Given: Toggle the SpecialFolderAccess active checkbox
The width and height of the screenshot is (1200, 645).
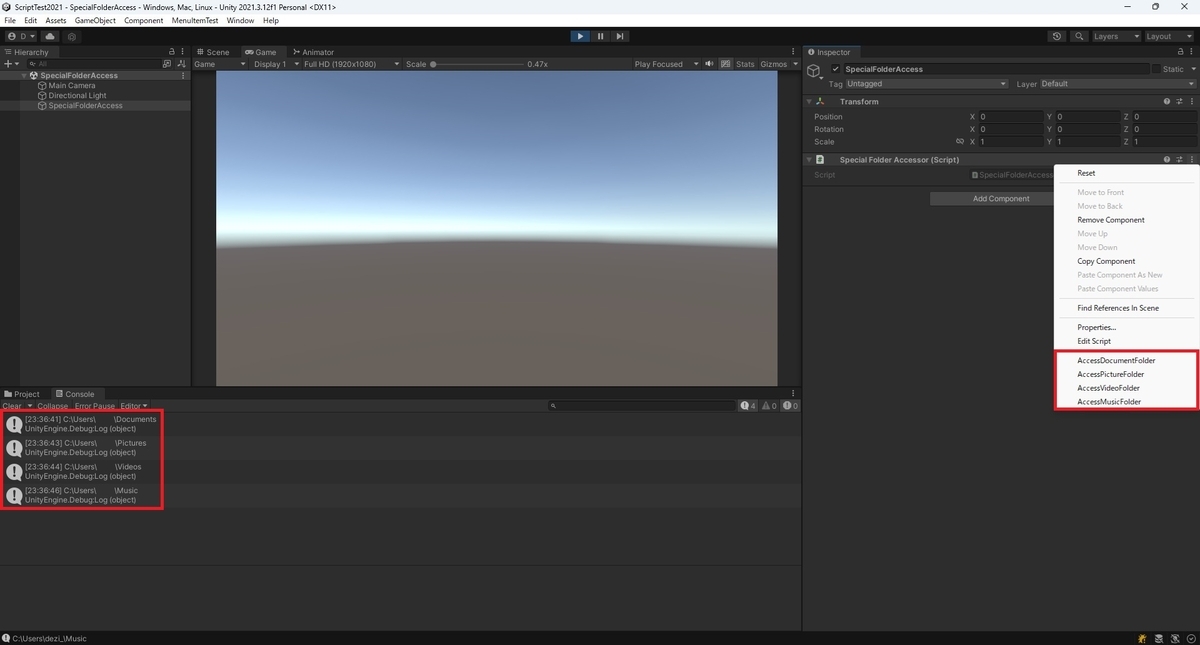Looking at the screenshot, I should (836, 69).
